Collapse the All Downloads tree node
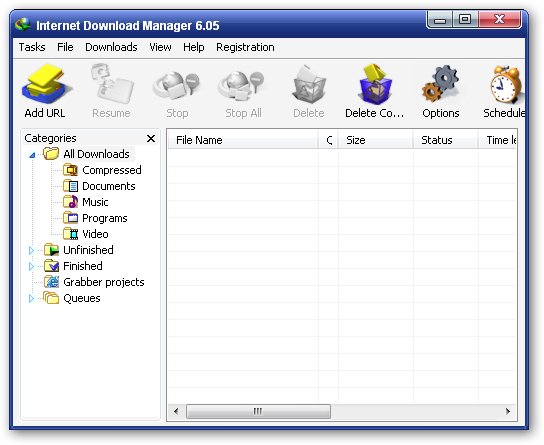This screenshot has height=445, width=544. tap(32, 155)
